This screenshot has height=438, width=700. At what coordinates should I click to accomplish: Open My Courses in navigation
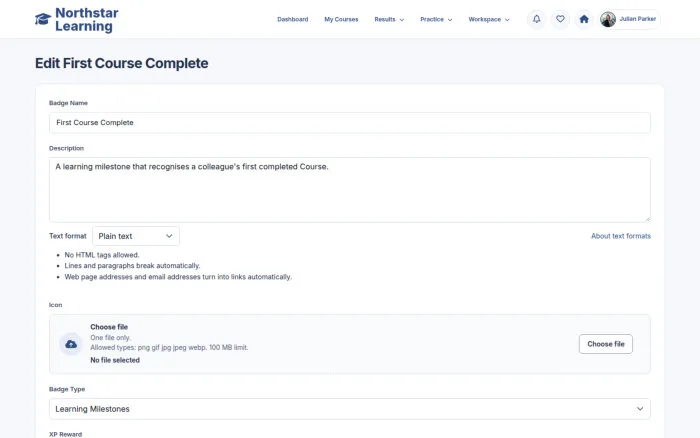click(x=341, y=19)
